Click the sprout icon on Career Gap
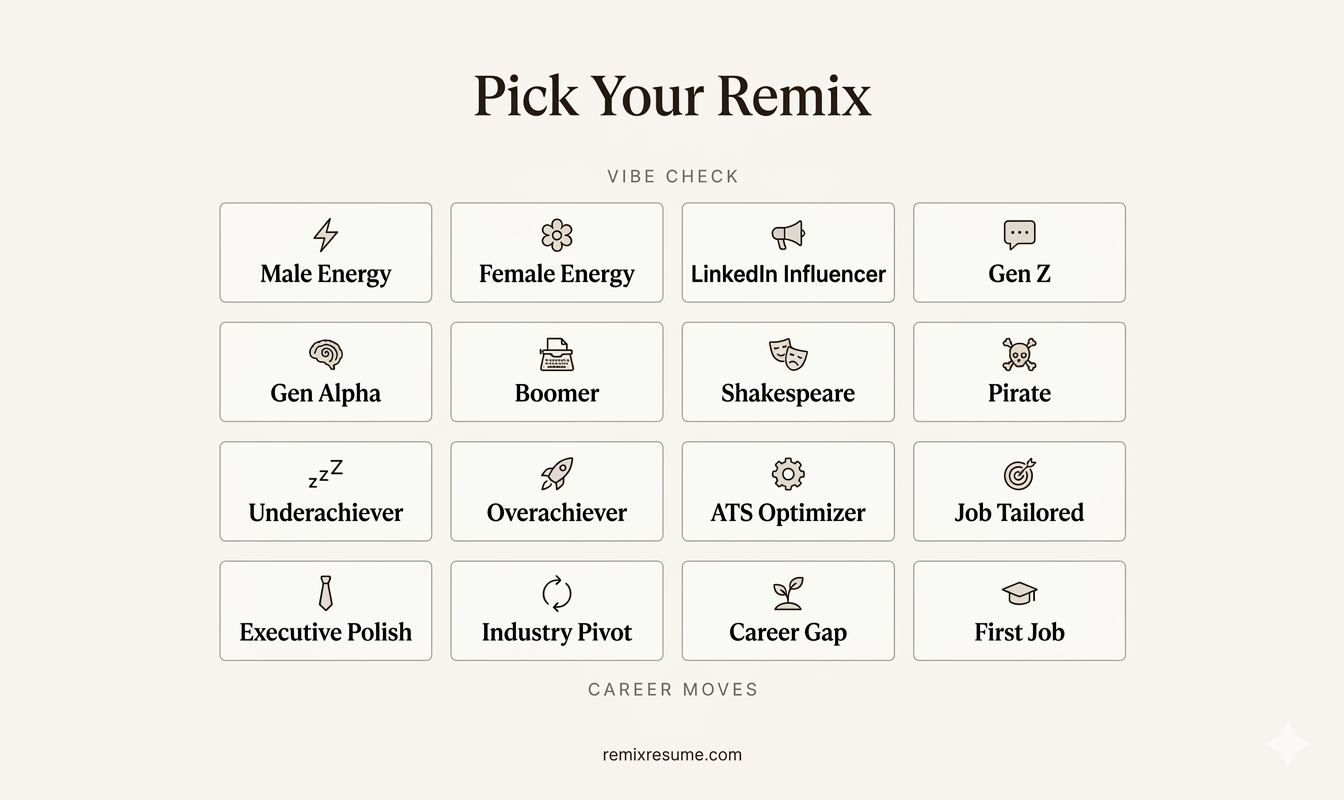Viewport: 1344px width, 800px height. click(787, 592)
